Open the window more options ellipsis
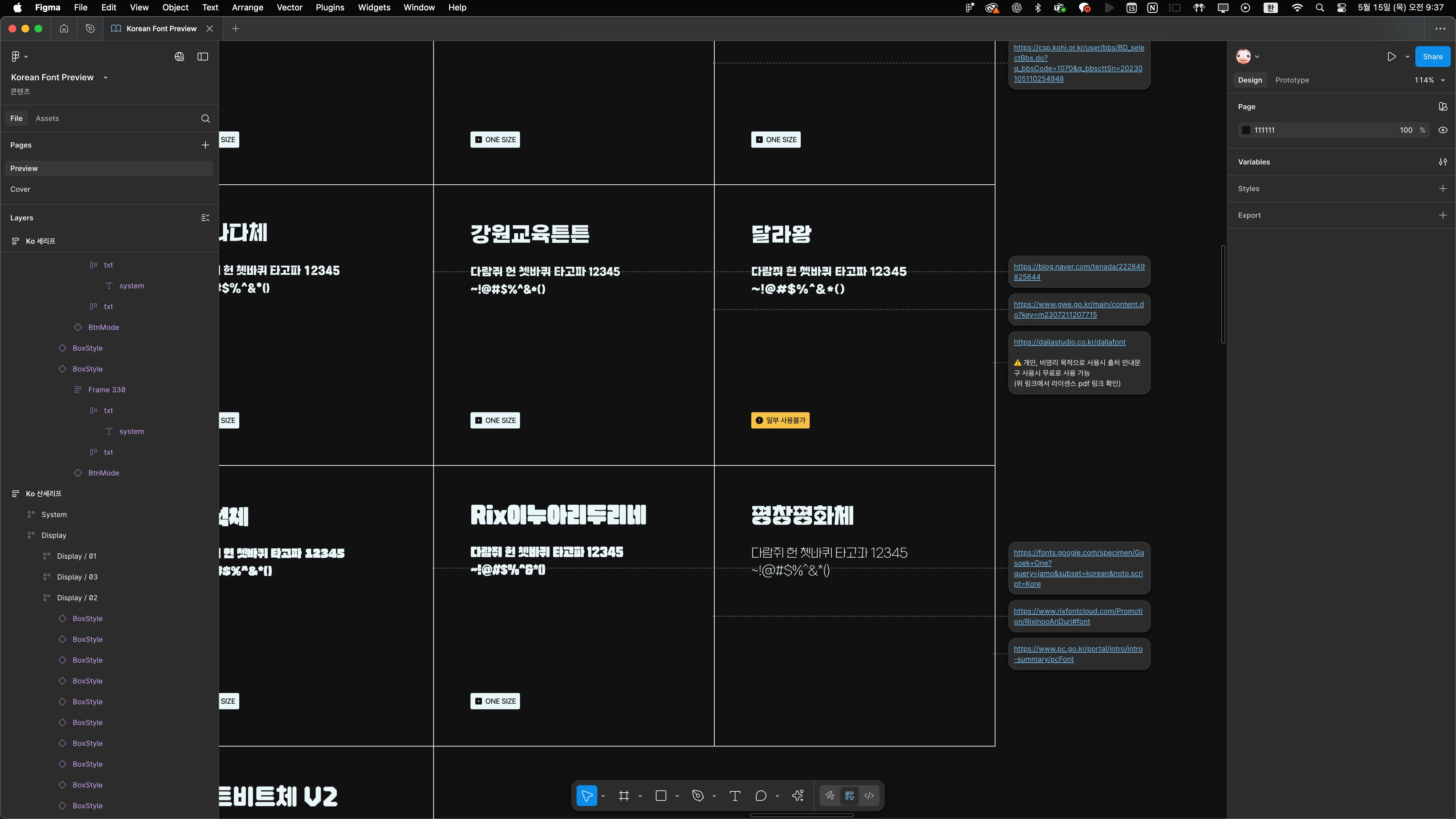This screenshot has width=1456, height=819. pyautogui.click(x=1440, y=29)
